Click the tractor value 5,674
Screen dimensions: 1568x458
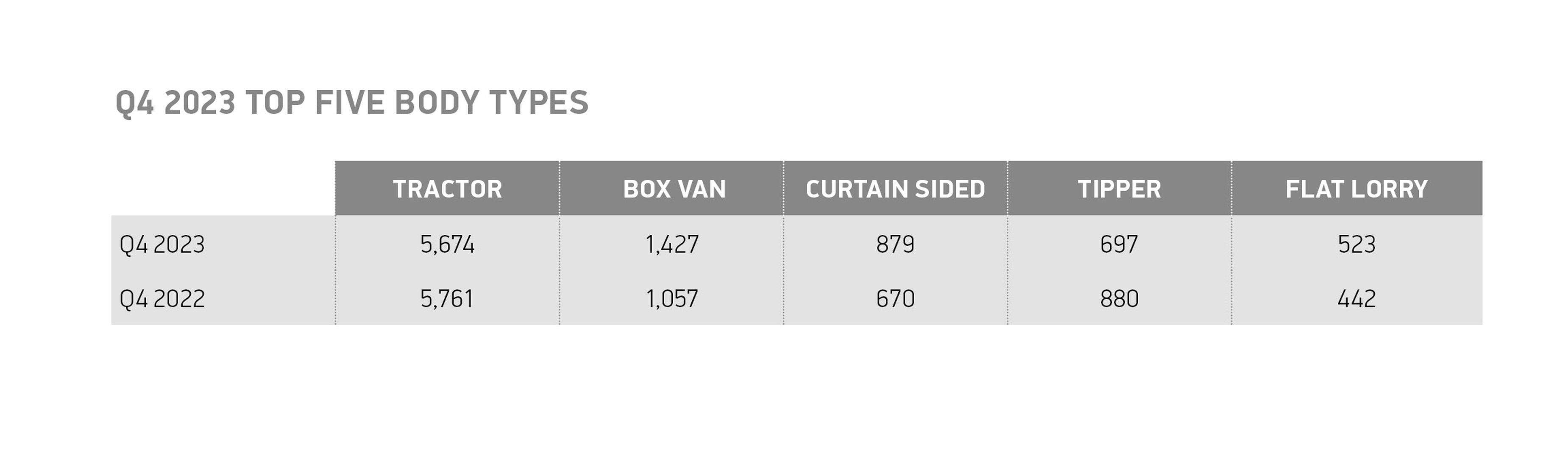447,244
